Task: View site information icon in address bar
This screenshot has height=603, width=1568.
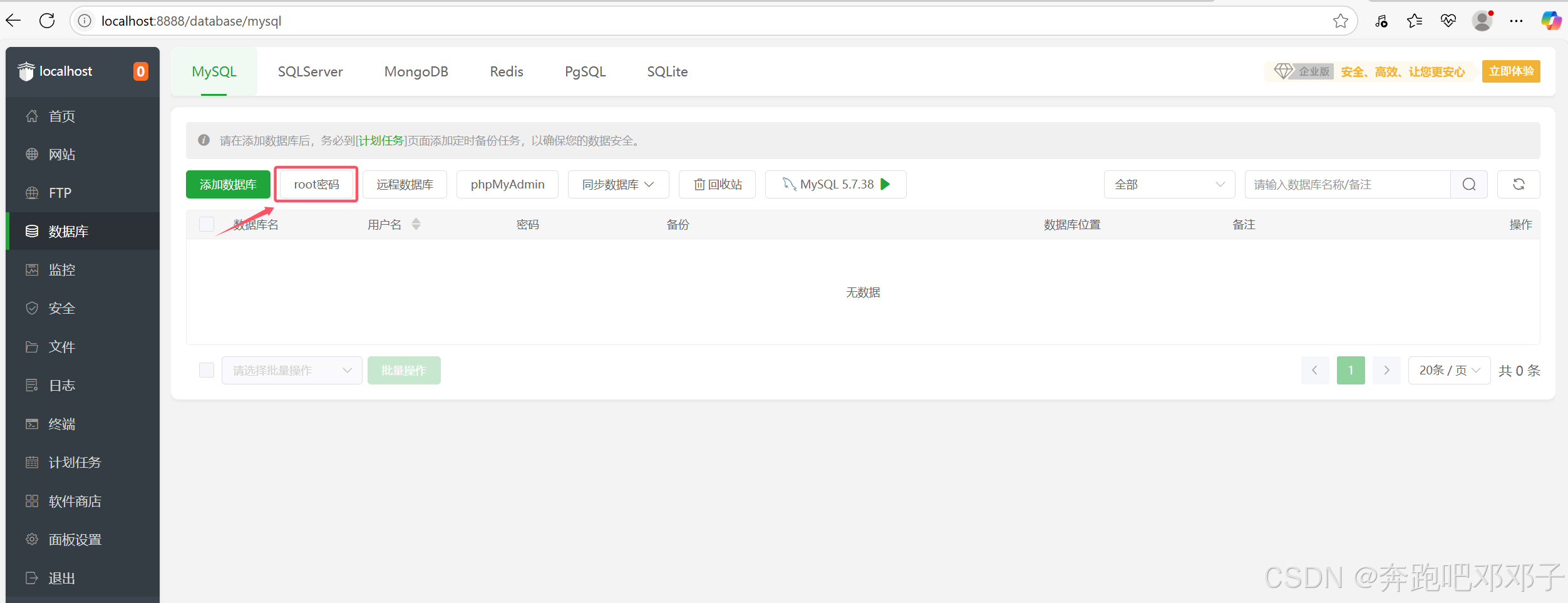Action: 85,21
